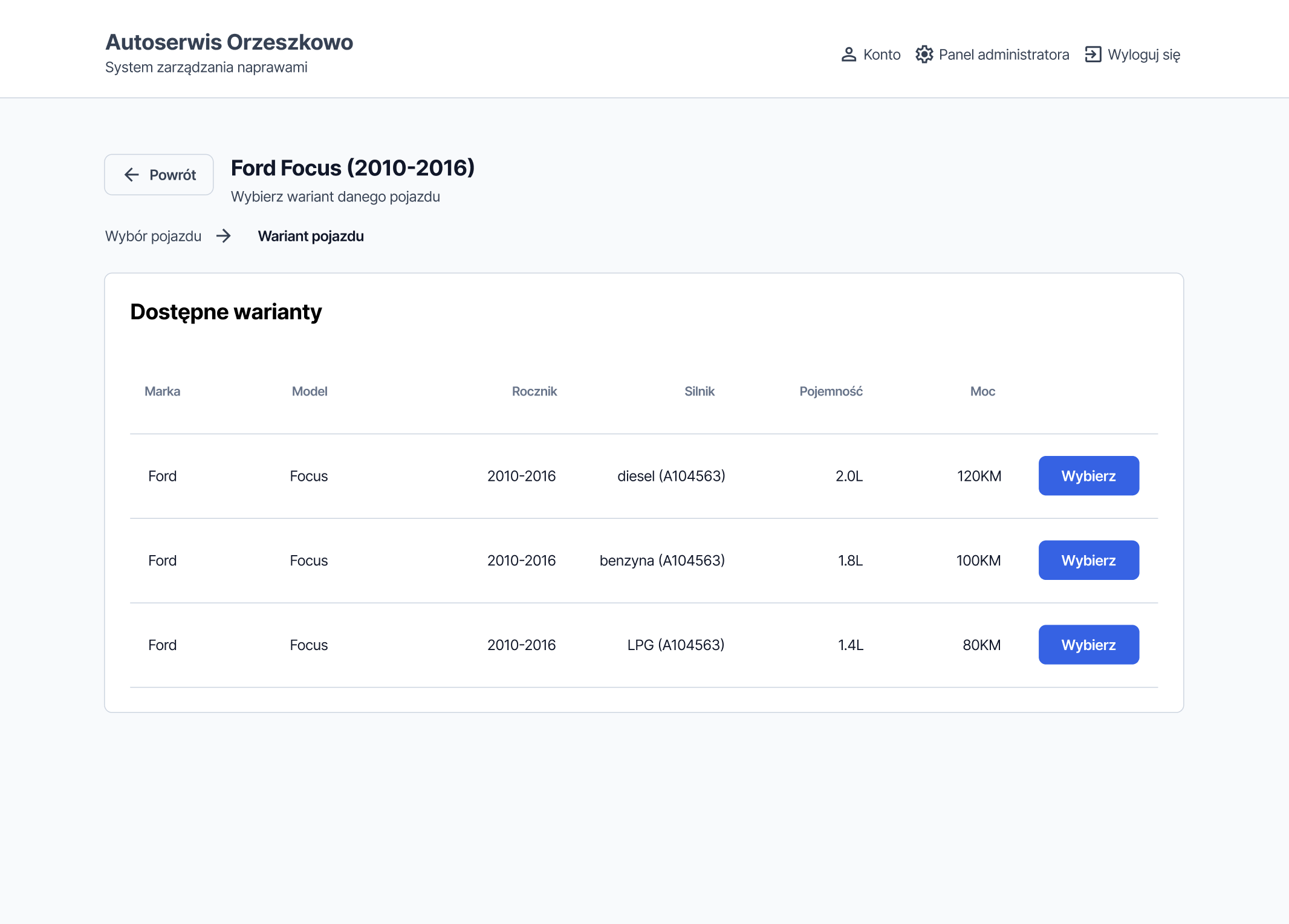Click the diesel (A104563) engine cell
The height and width of the screenshot is (924, 1289).
click(671, 476)
